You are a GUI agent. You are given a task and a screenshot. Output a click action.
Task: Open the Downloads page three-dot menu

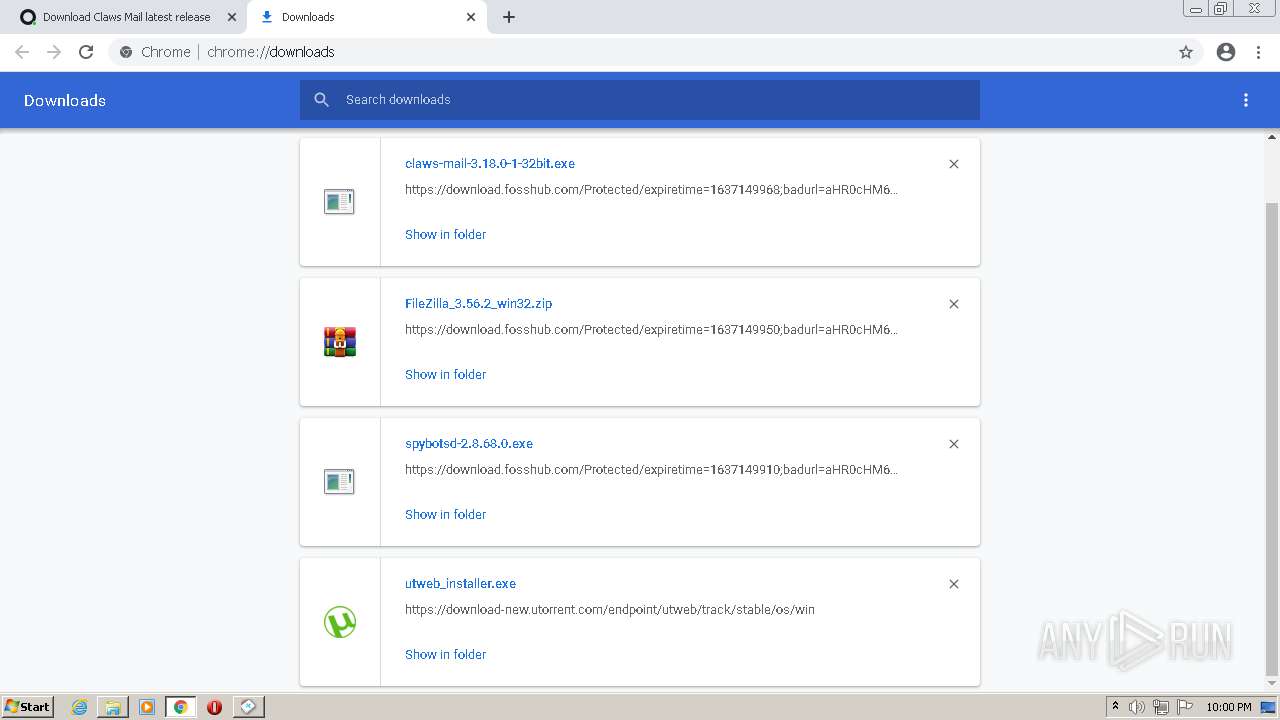click(1246, 100)
